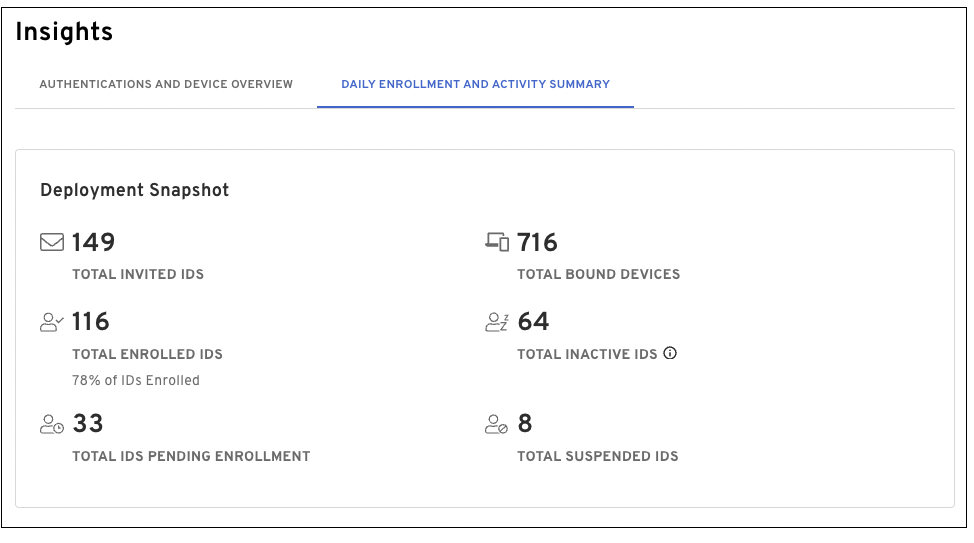The height and width of the screenshot is (543, 974).
Task: Switch to Authentications and Device Overview tab
Action: point(166,84)
